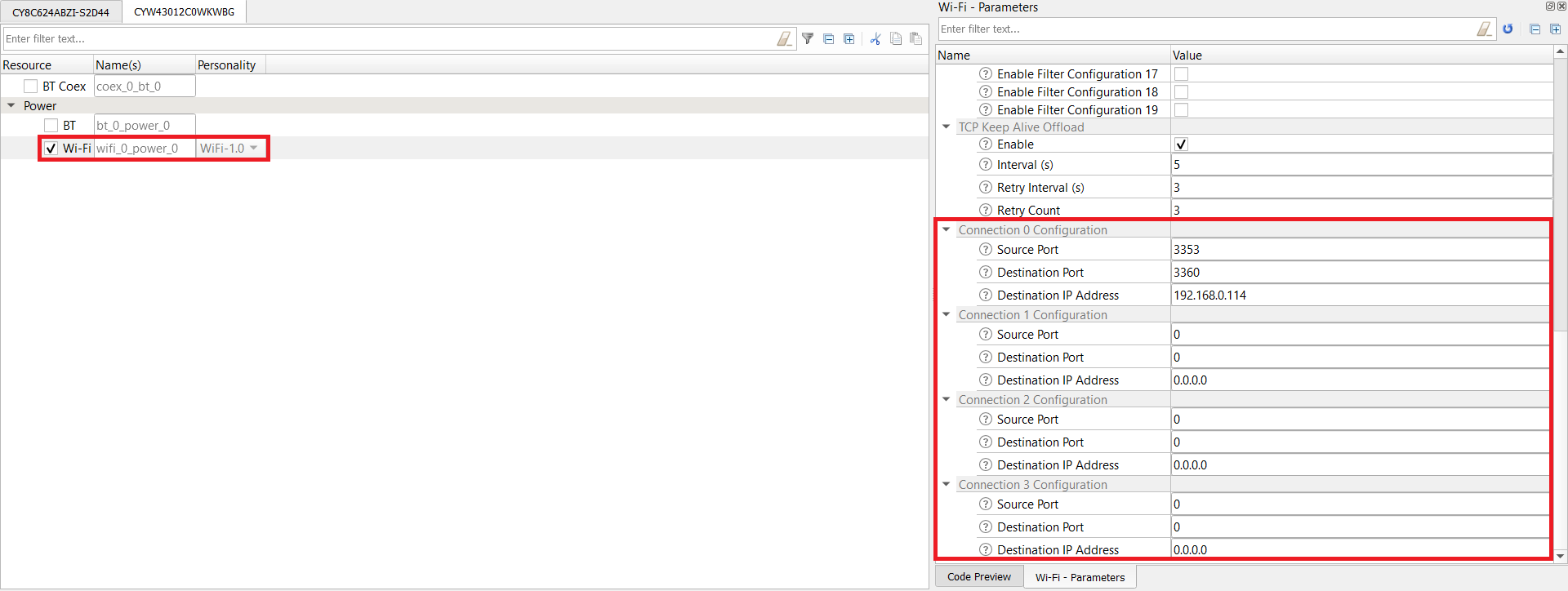
Task: Show help for Interval (s) parameter
Action: coord(986,164)
